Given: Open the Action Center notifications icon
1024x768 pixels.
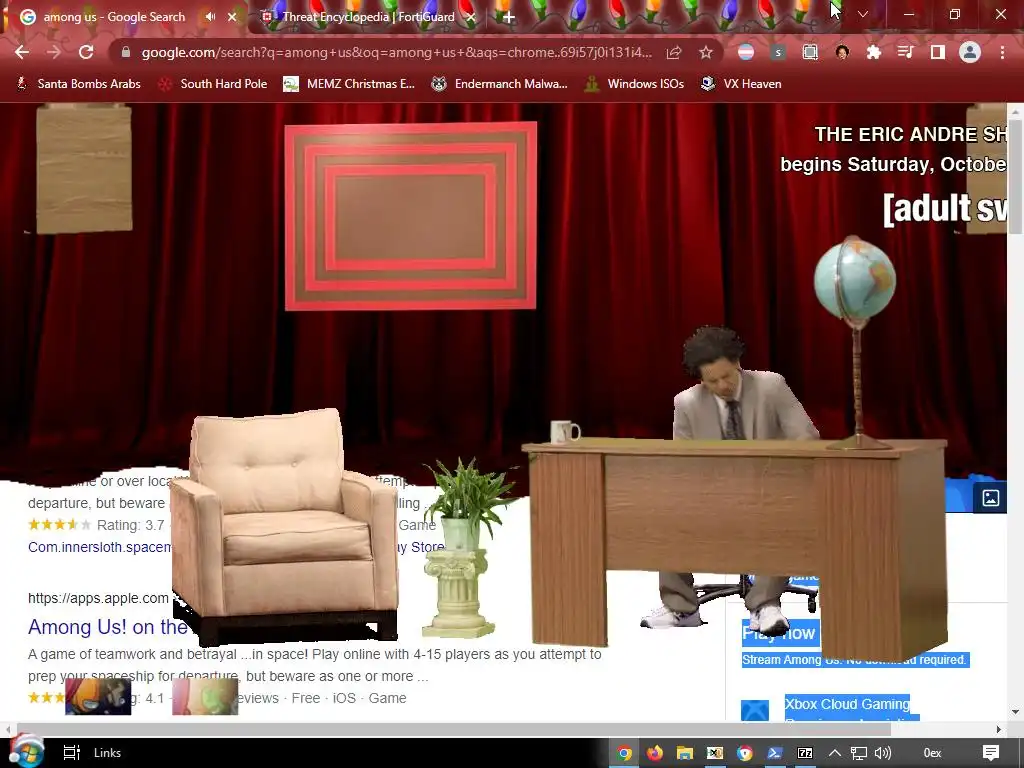Looking at the screenshot, I should pyautogui.click(x=991, y=753).
